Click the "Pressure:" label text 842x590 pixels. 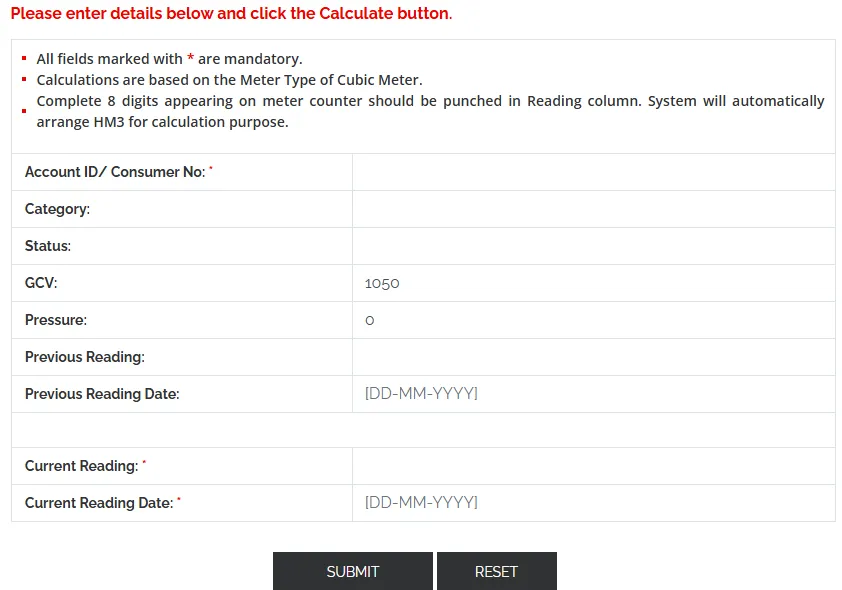coord(56,320)
